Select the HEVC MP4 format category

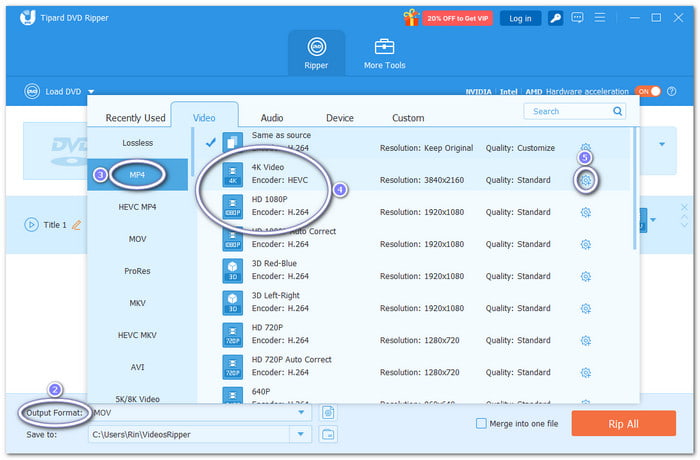click(x=138, y=207)
